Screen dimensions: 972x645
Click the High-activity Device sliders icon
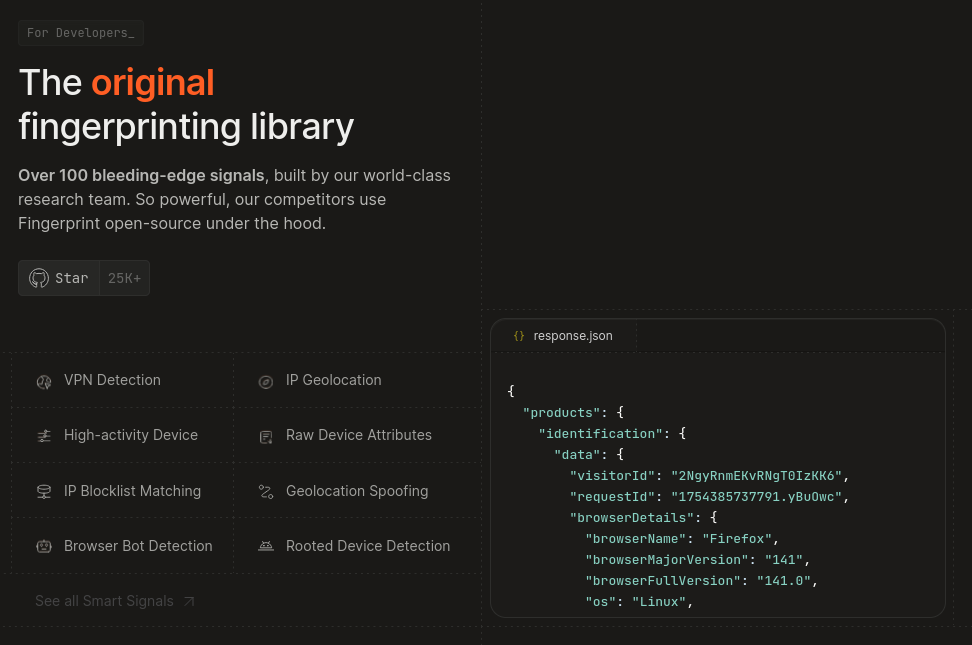[44, 437]
